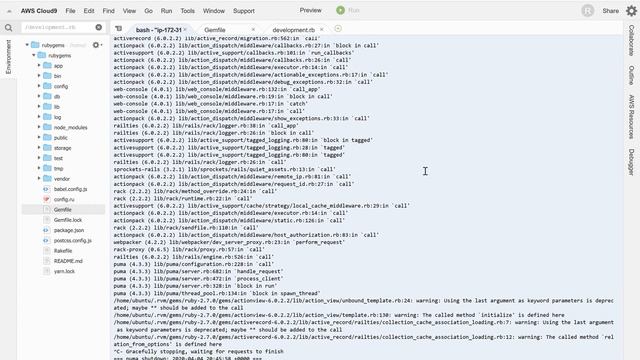Select the config.ru file icon
The width and height of the screenshot is (640, 360).
(x=46, y=199)
